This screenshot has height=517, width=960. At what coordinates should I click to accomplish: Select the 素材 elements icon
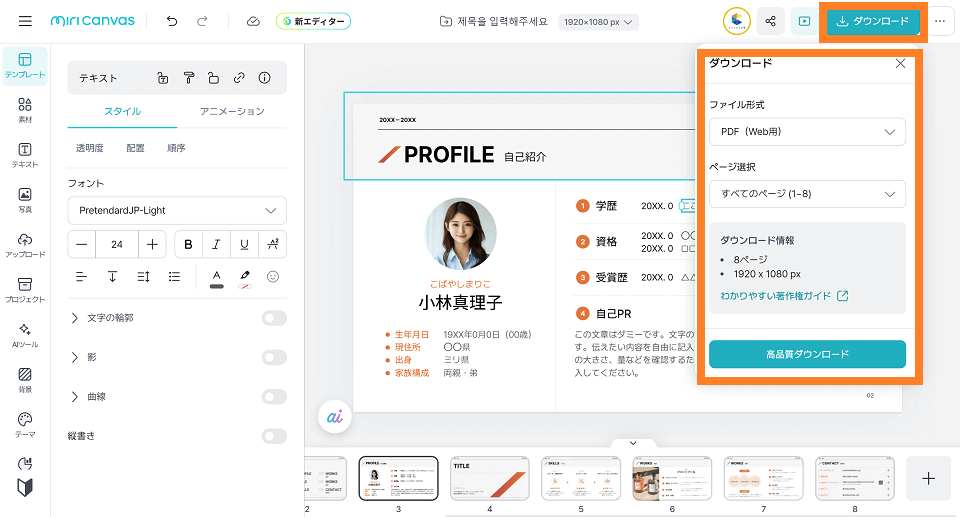tap(25, 110)
